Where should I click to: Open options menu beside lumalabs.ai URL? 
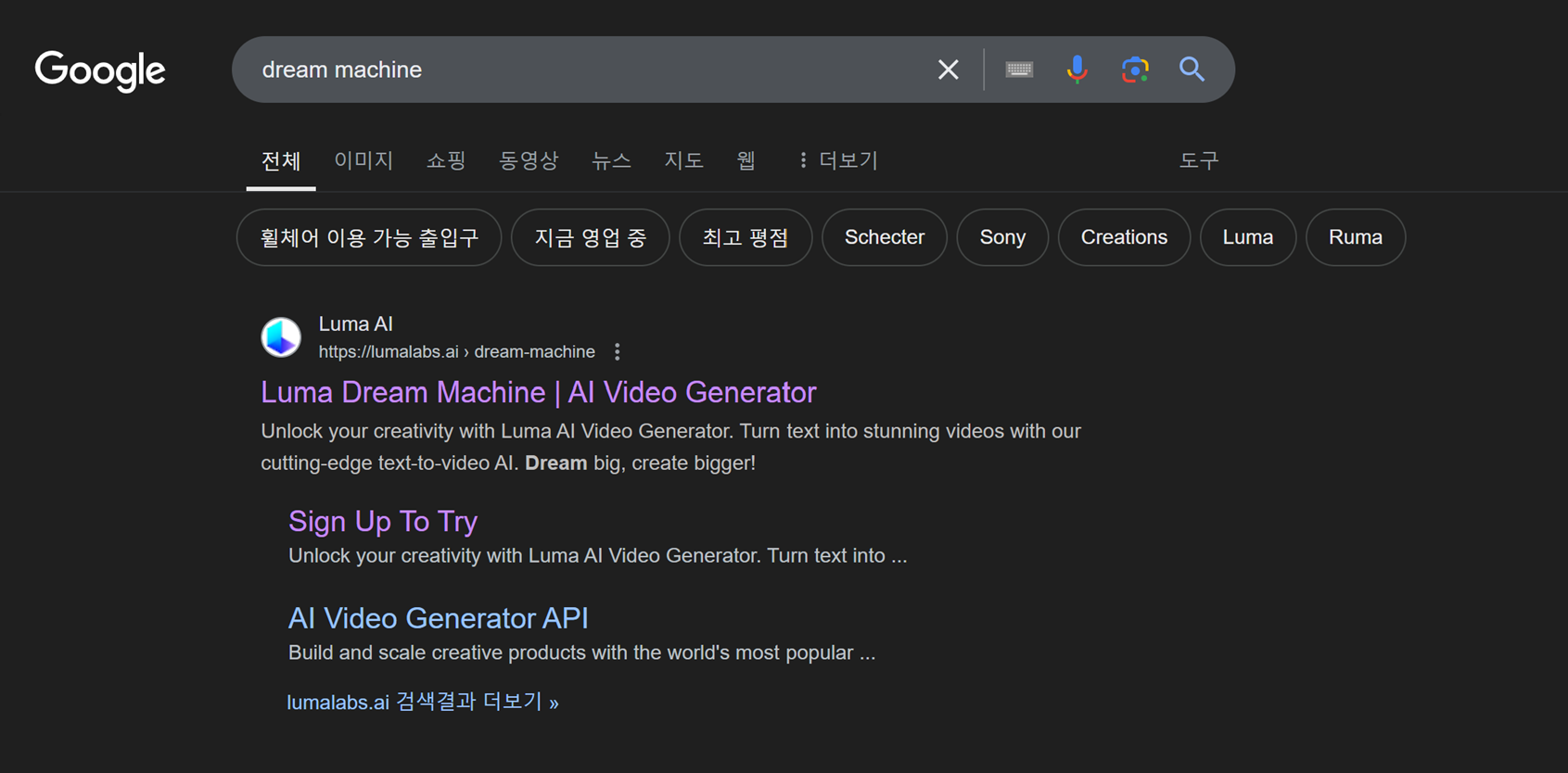pos(618,352)
